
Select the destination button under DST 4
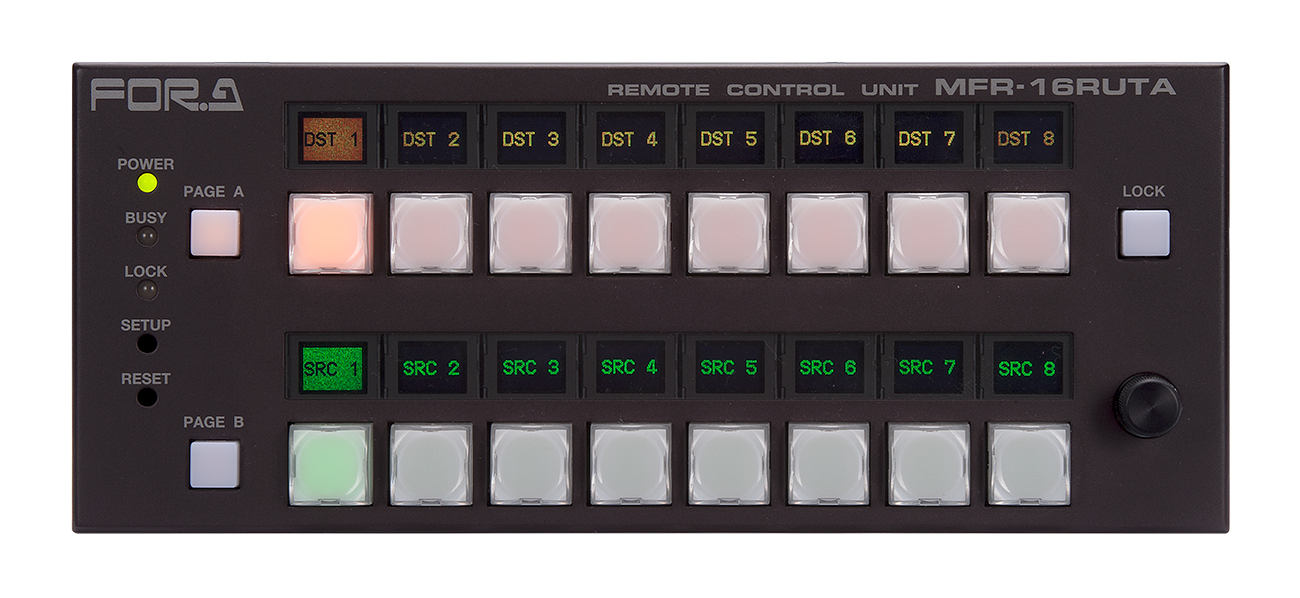[x=628, y=233]
